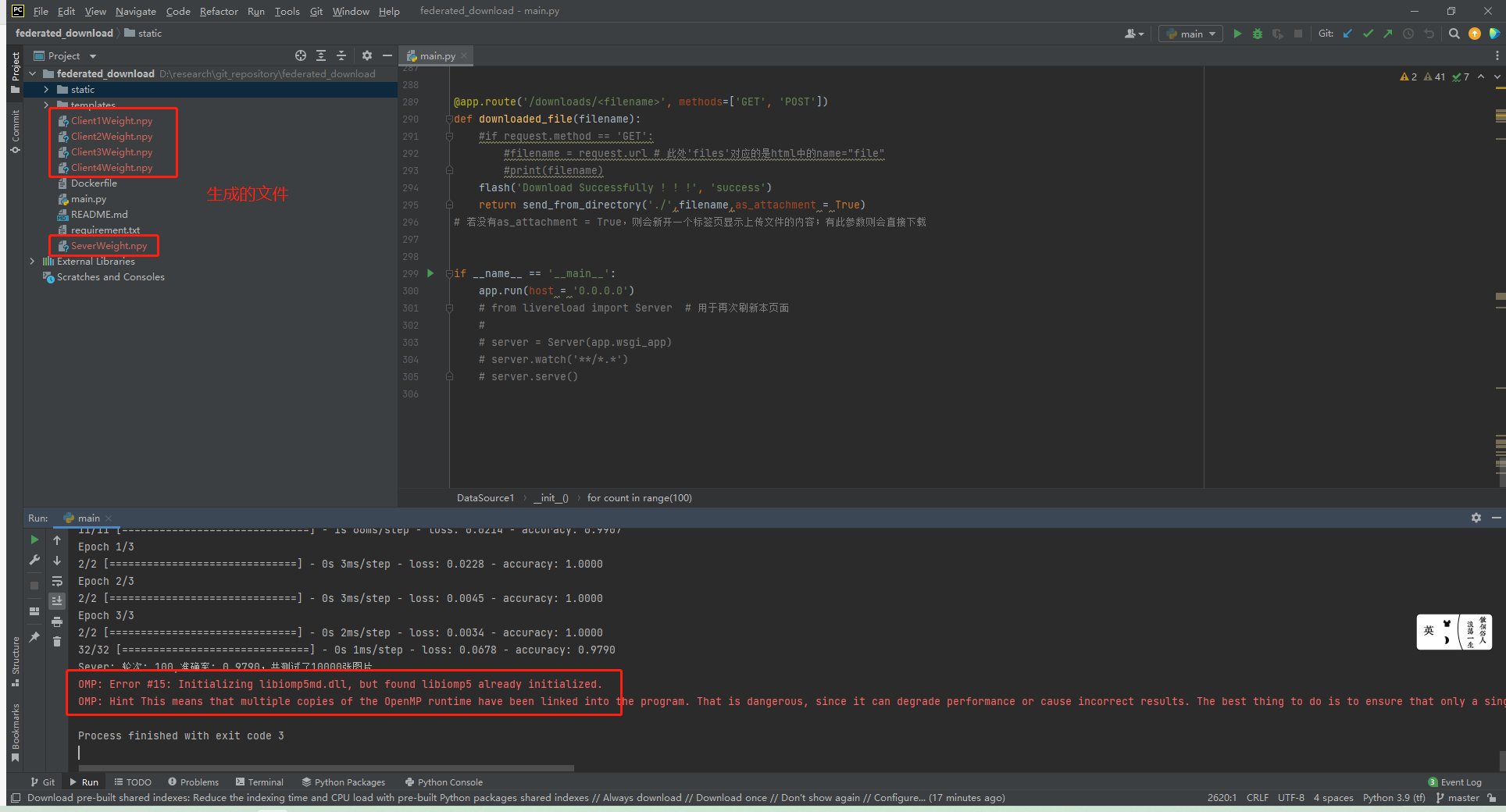
Task: Open Project panel settings gear
Action: (367, 55)
